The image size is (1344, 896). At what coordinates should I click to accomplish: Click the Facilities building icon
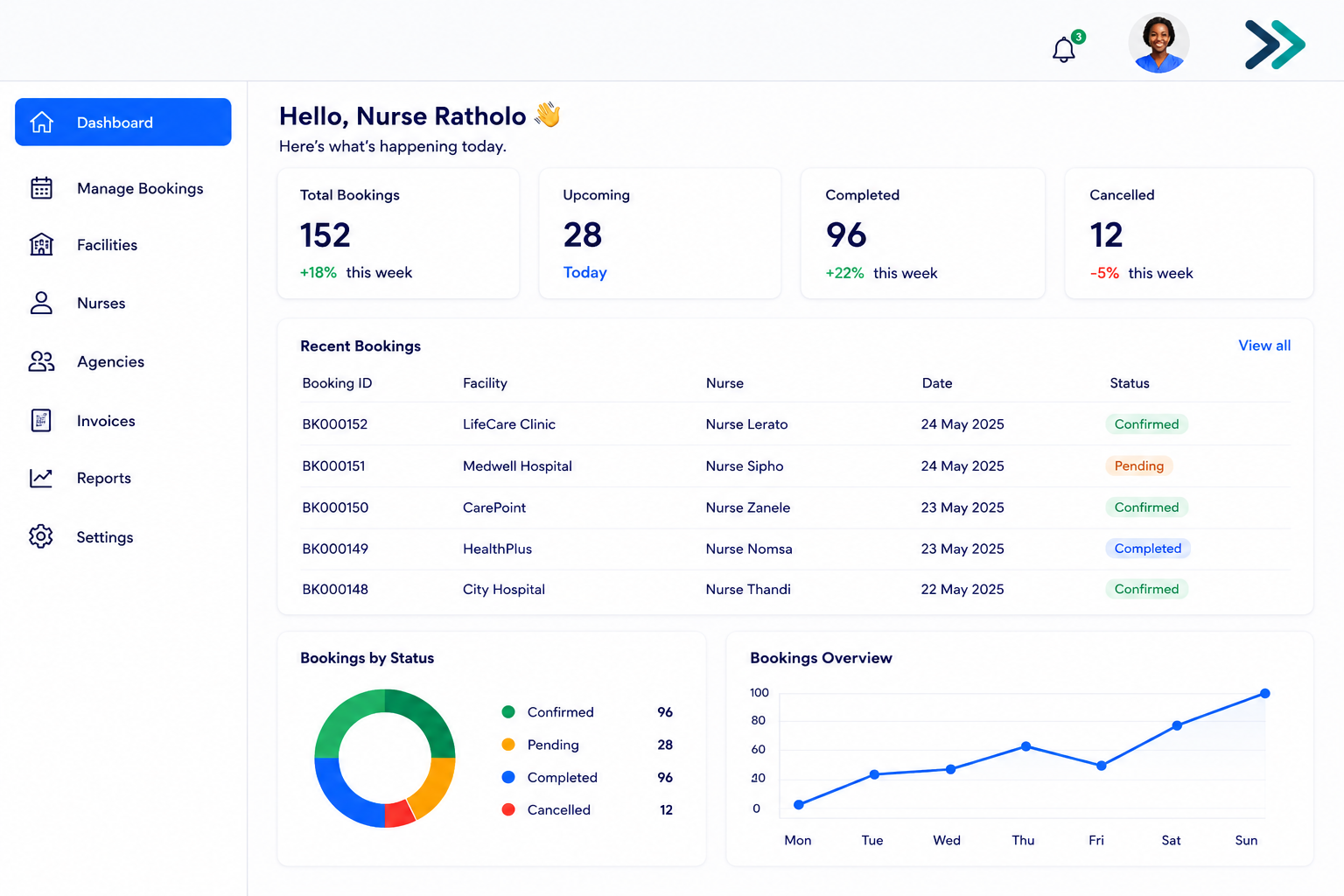pyautogui.click(x=41, y=245)
